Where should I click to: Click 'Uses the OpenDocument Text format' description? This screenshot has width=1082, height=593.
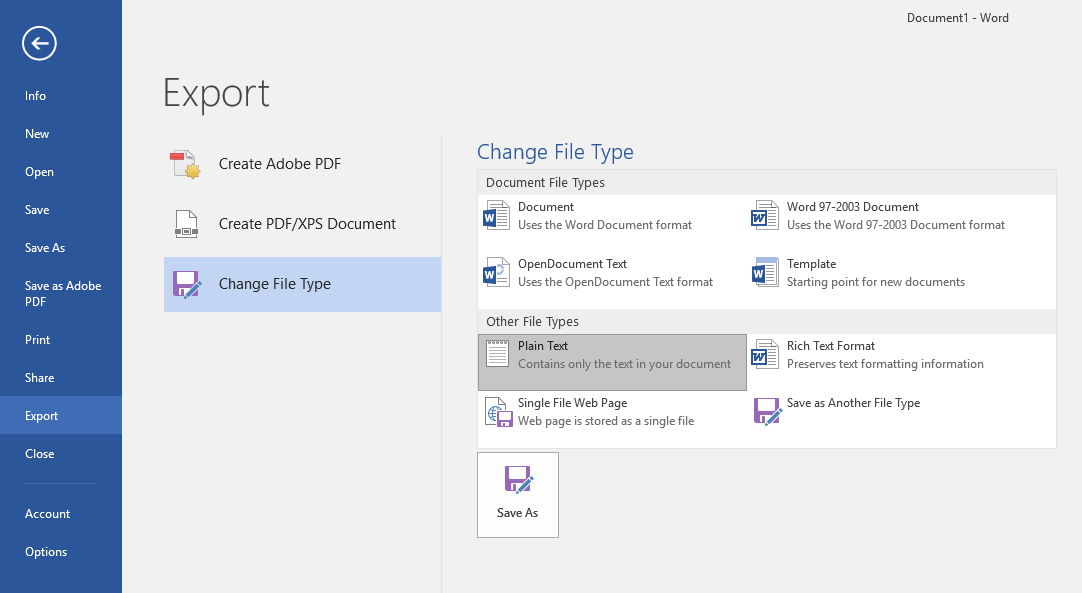point(616,282)
